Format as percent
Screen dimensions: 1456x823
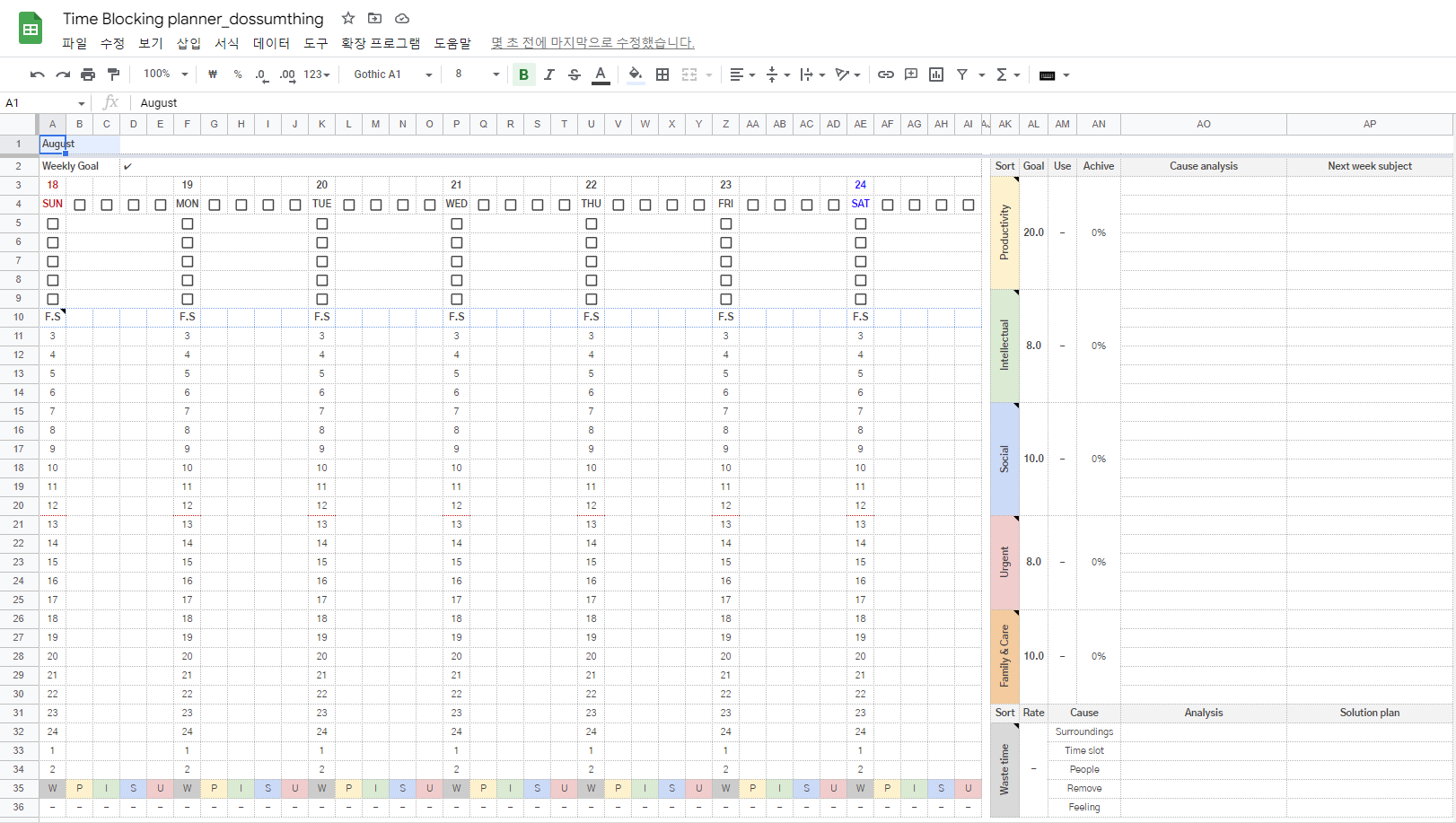point(238,74)
